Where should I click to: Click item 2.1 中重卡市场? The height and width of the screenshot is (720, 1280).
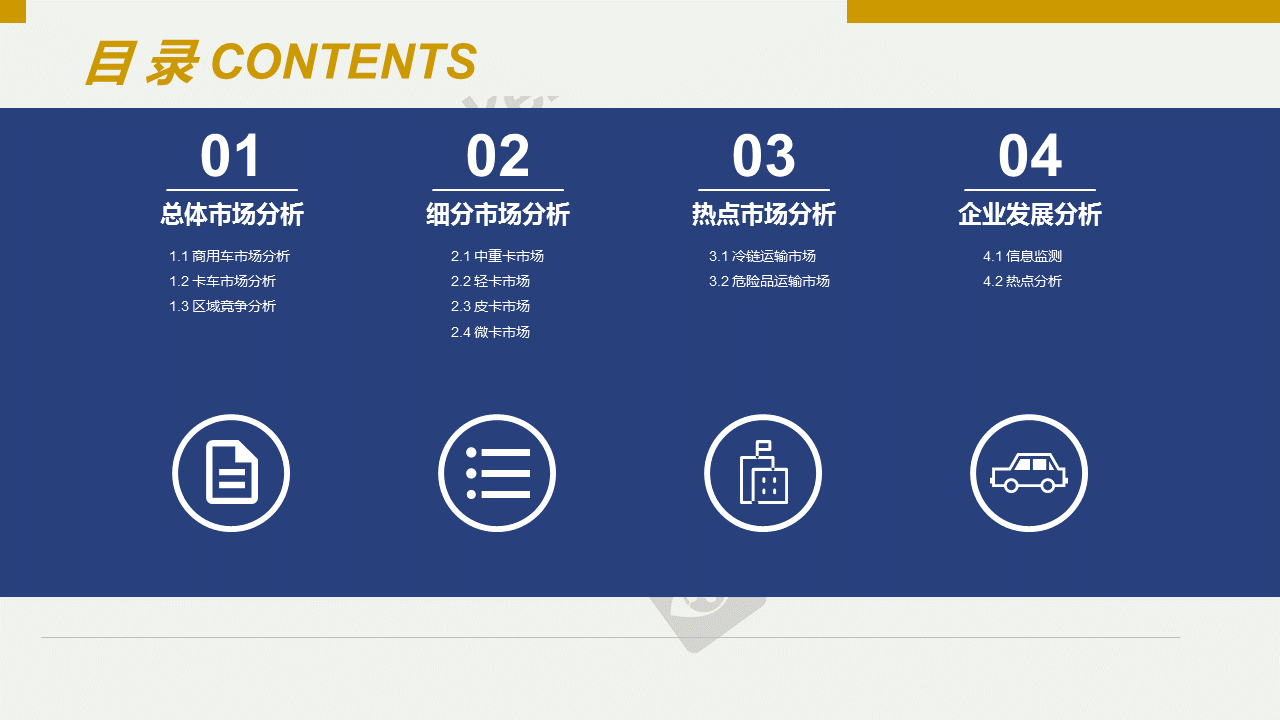[497, 256]
